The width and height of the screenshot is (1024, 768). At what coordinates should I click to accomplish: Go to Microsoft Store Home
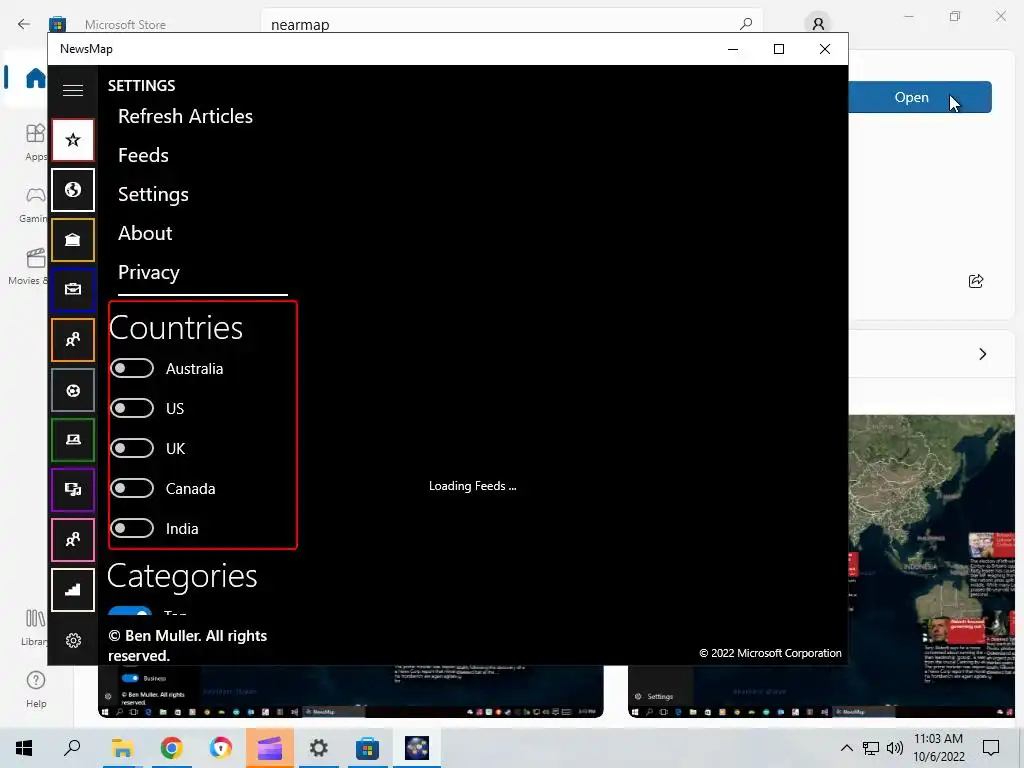(x=35, y=78)
